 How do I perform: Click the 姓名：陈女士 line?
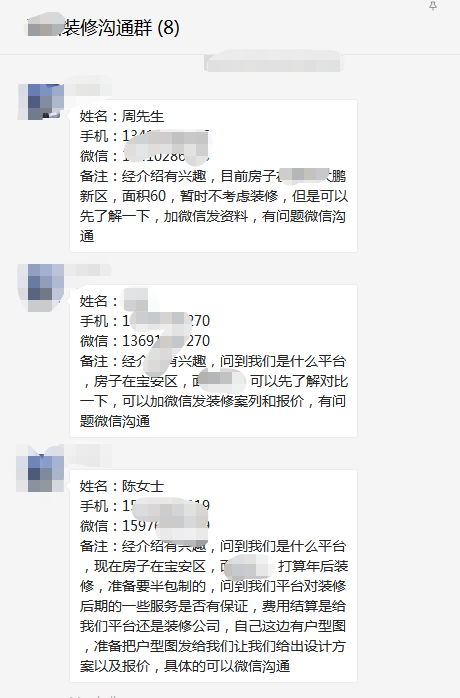point(122,486)
